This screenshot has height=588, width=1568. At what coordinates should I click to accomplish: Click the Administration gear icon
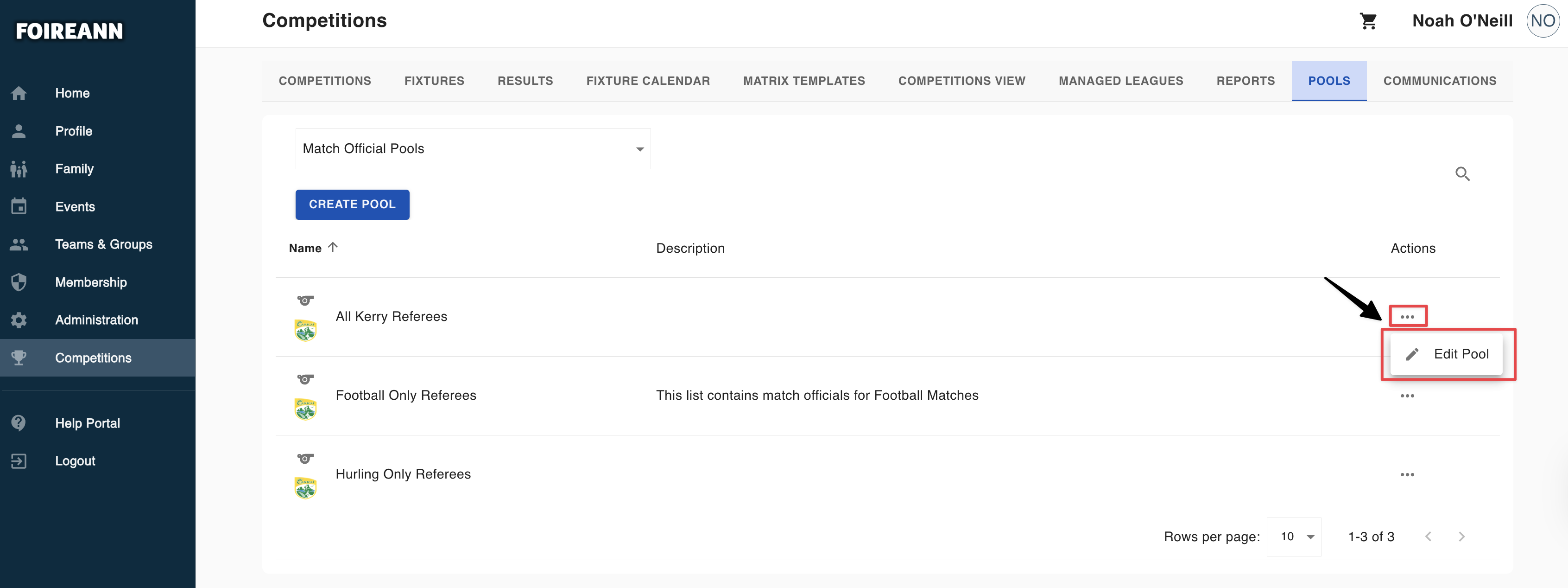pyautogui.click(x=19, y=320)
